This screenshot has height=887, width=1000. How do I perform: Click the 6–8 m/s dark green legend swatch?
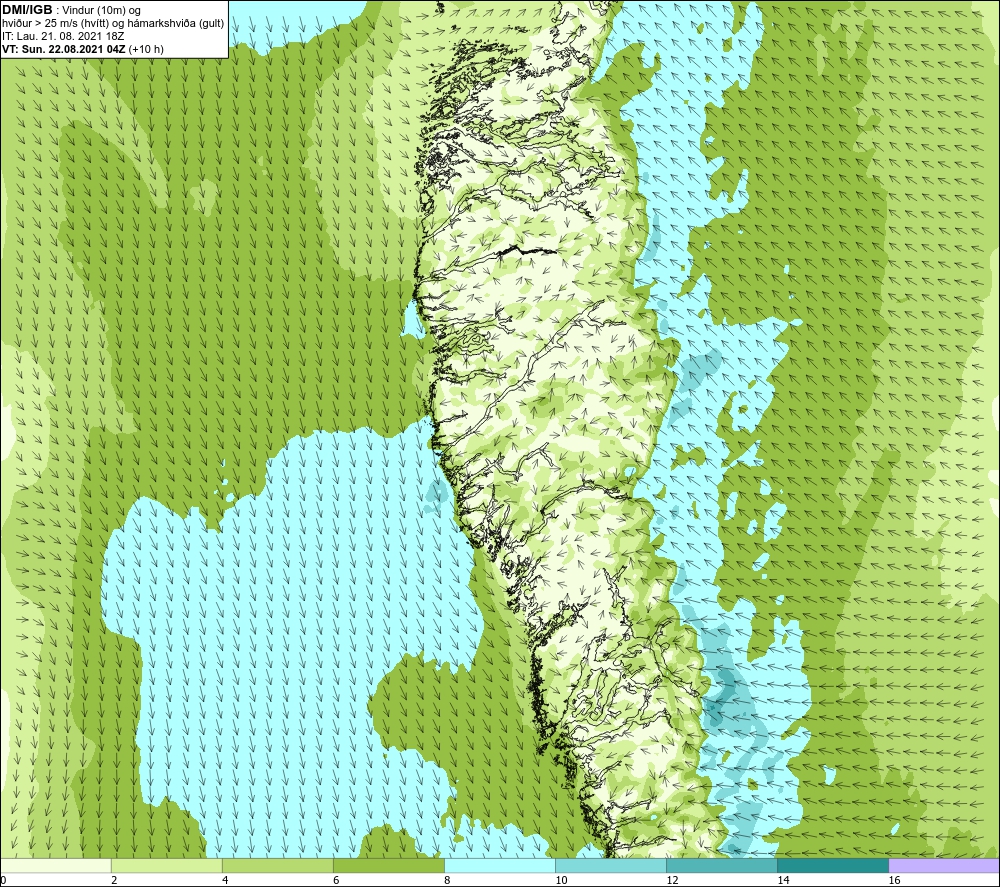pyautogui.click(x=388, y=865)
